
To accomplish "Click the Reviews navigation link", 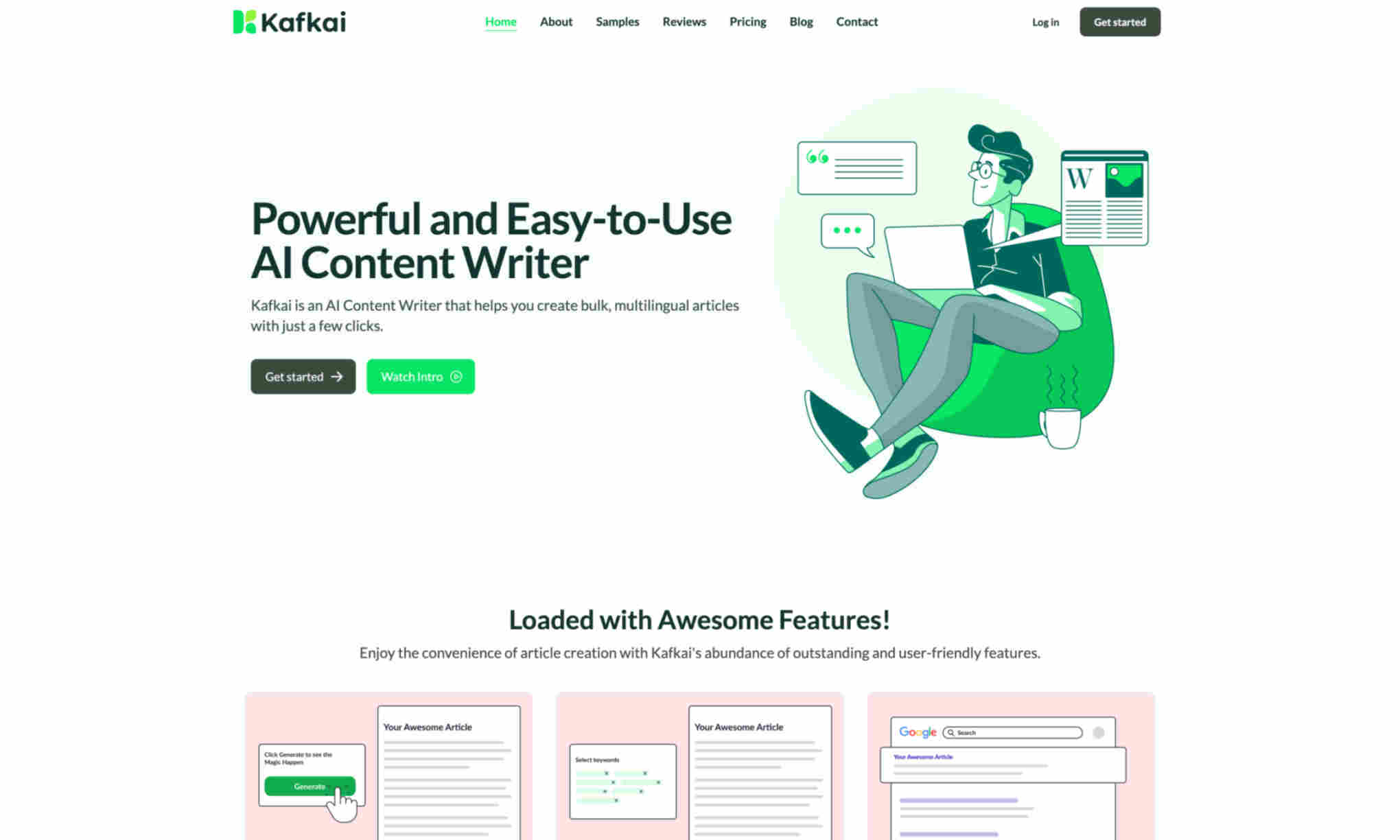I will point(684,21).
